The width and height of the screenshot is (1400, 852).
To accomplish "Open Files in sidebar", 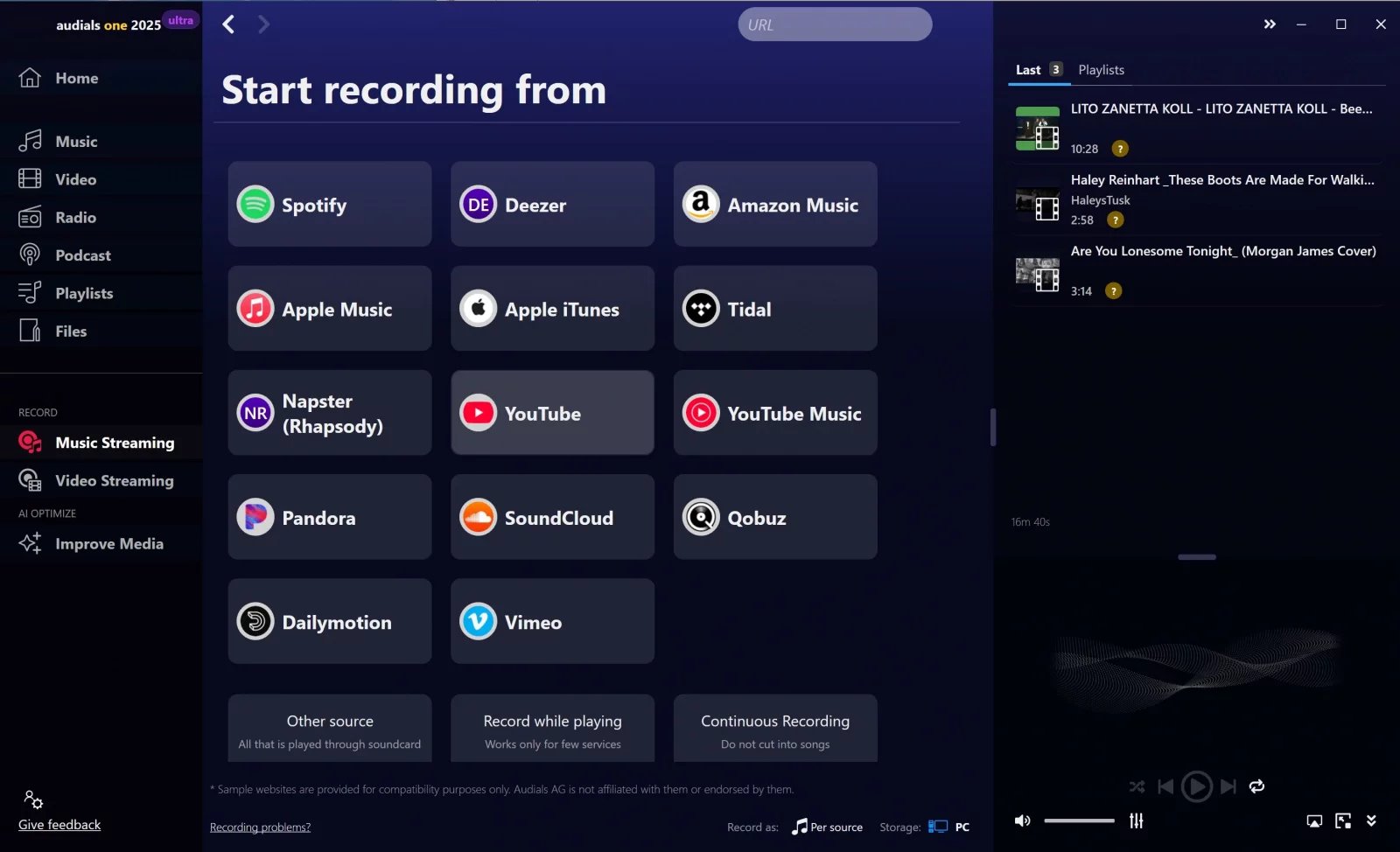I will tap(101, 332).
